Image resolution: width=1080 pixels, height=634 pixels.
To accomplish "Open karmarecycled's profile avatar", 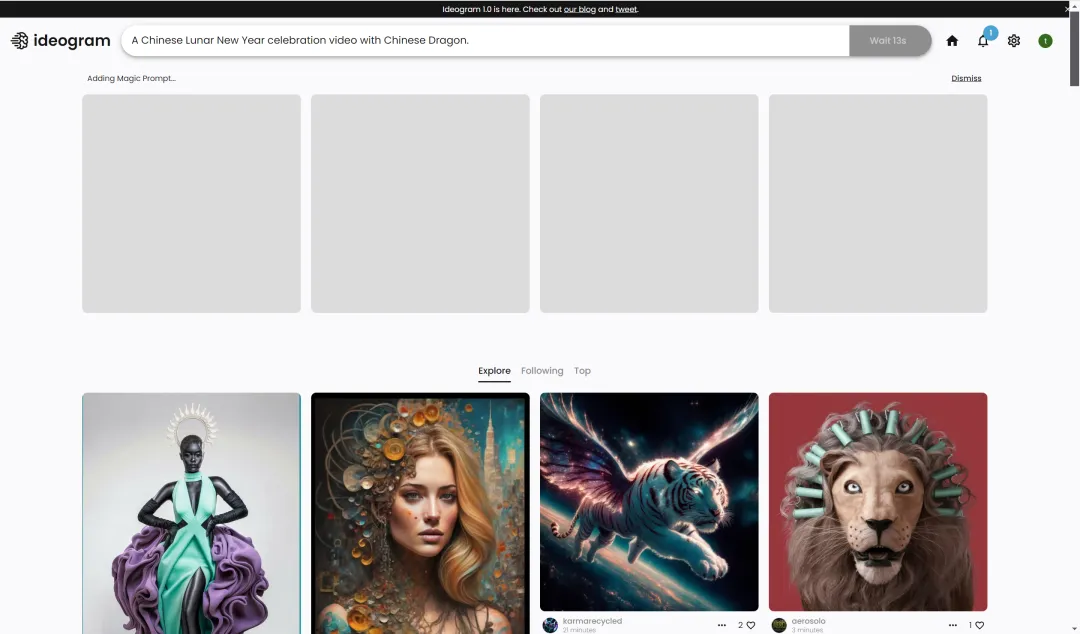I will coord(550,625).
